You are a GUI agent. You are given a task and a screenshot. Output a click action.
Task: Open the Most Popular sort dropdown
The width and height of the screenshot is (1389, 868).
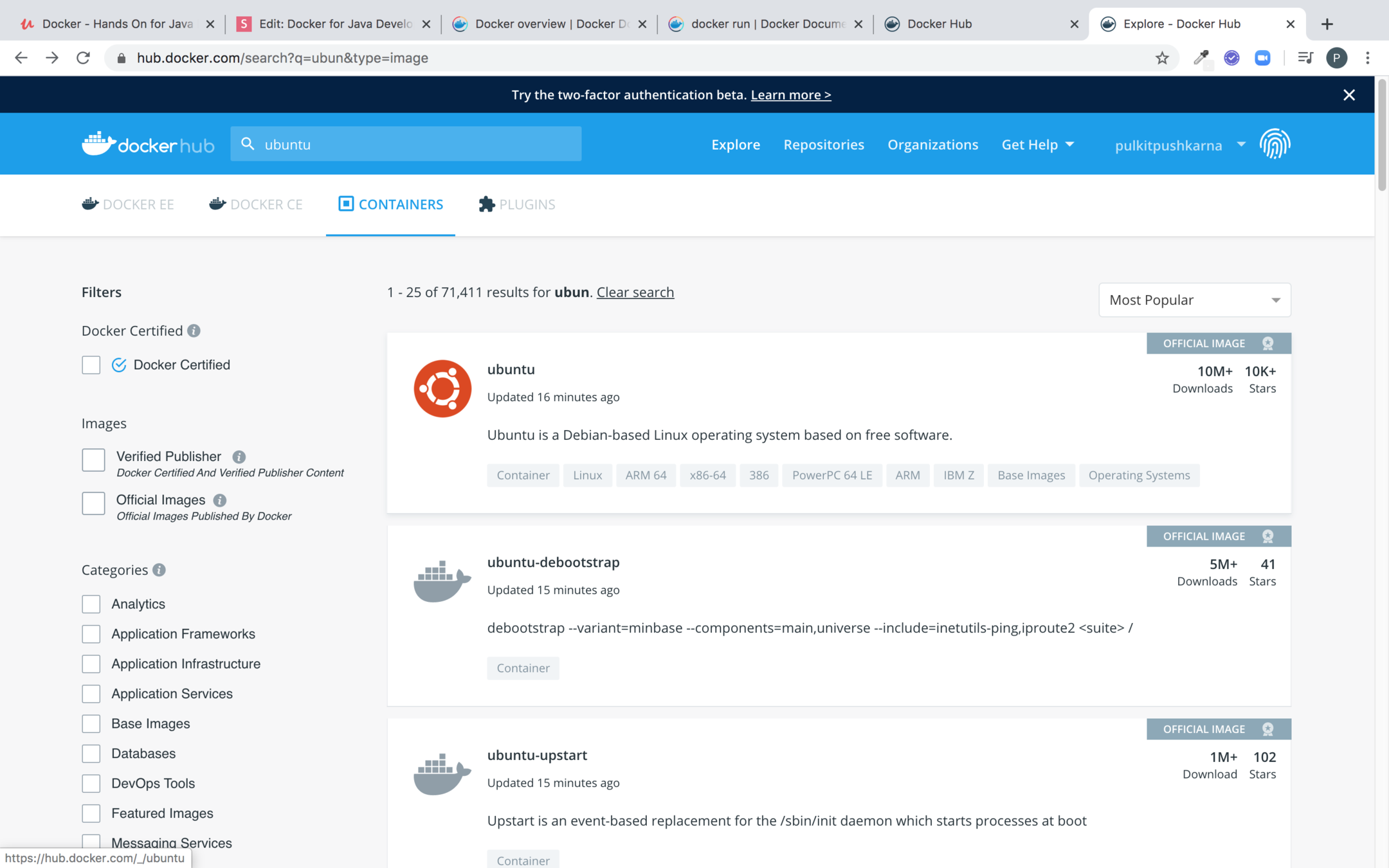coord(1194,300)
